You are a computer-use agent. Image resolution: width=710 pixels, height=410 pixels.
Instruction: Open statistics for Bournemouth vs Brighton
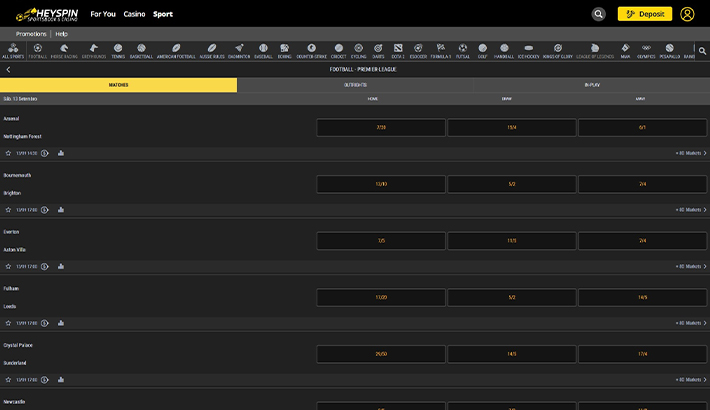coord(61,210)
